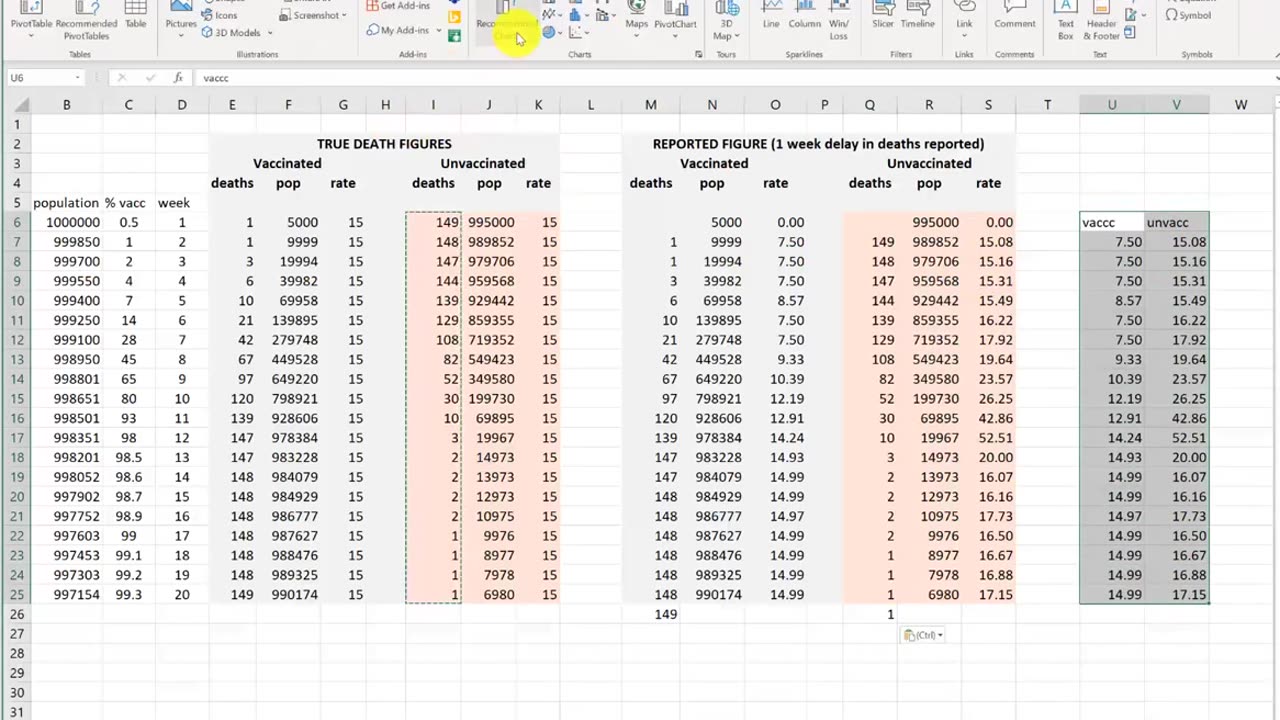Open Recommended PivotTables
The image size is (1280, 720).
(x=86, y=20)
